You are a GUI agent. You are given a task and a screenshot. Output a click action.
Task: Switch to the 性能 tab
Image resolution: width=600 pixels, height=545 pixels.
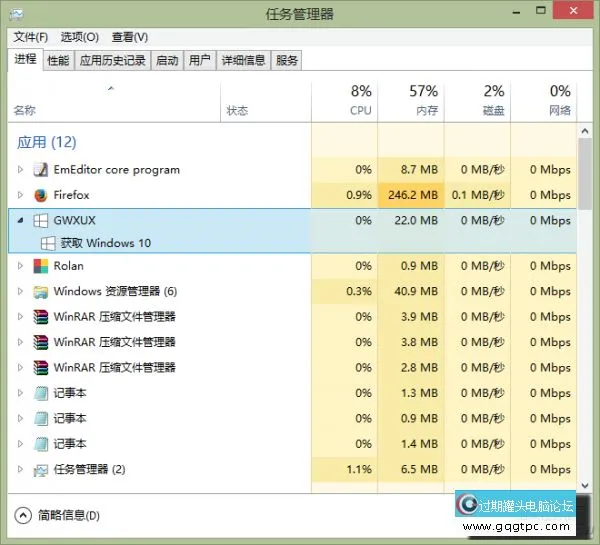coord(58,60)
